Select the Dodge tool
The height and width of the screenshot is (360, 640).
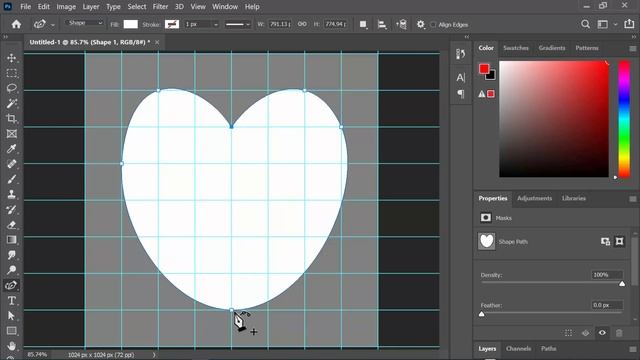(11, 270)
